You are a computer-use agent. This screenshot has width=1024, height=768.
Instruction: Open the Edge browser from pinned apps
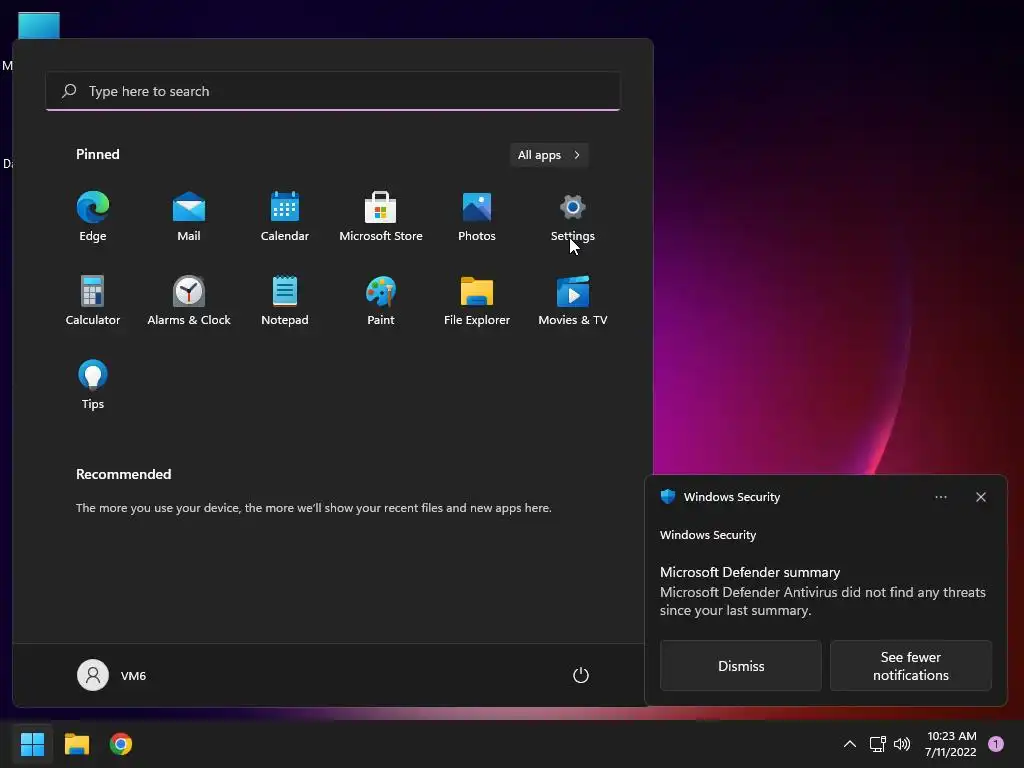coord(93,217)
